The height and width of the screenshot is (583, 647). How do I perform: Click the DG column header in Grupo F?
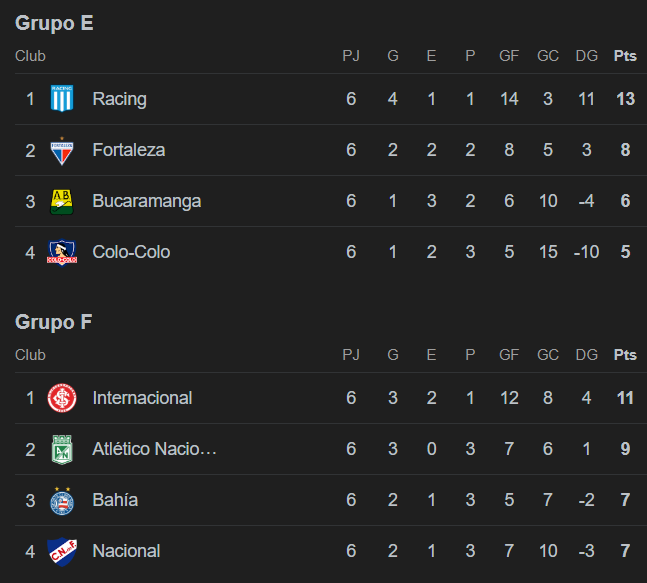click(x=586, y=355)
